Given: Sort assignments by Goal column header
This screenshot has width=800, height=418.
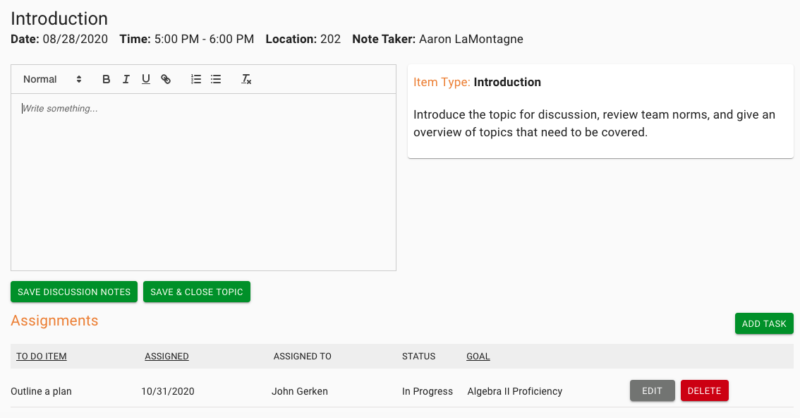Looking at the screenshot, I should click(x=478, y=356).
